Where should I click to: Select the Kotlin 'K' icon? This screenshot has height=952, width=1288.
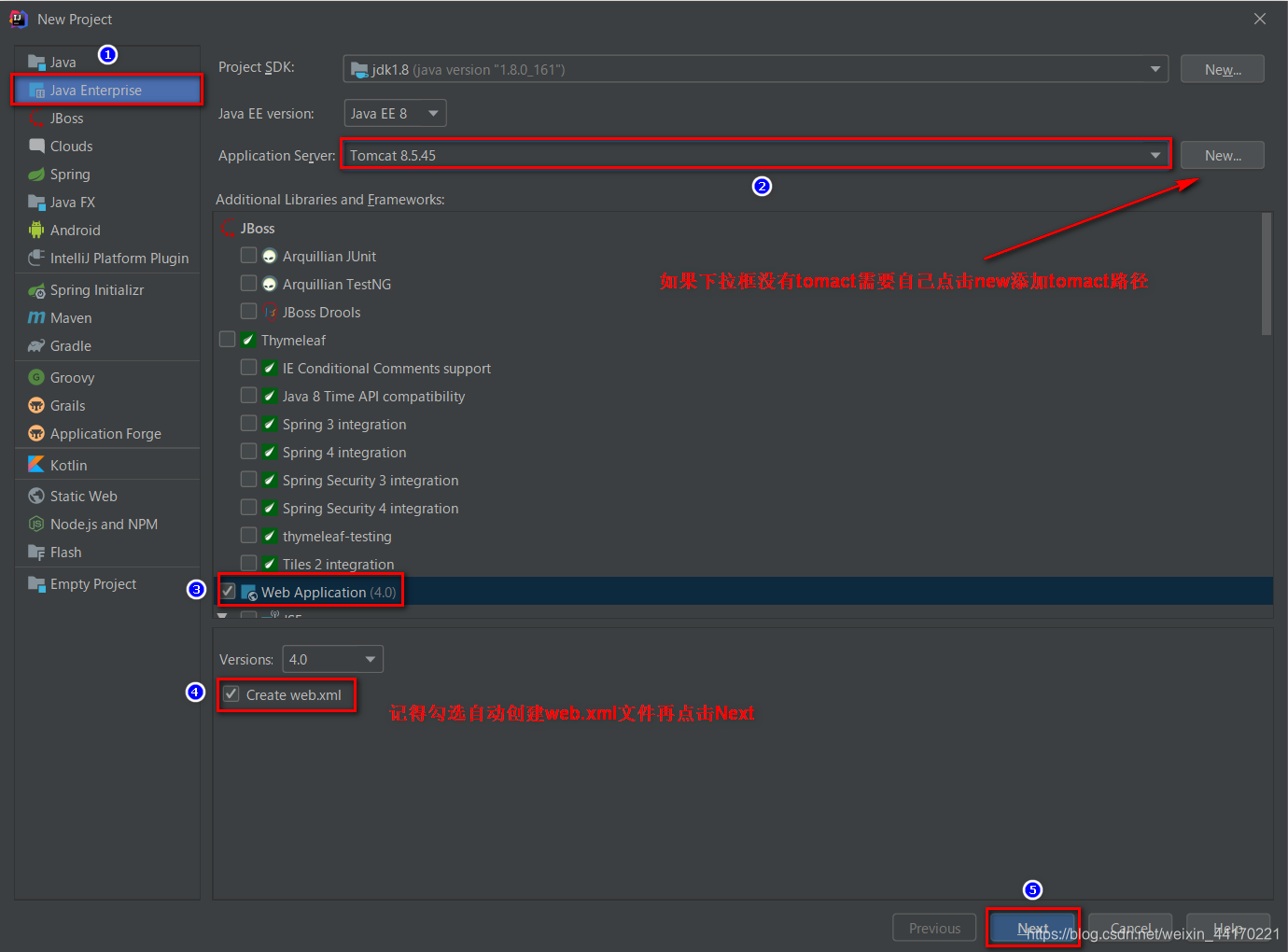tap(36, 465)
